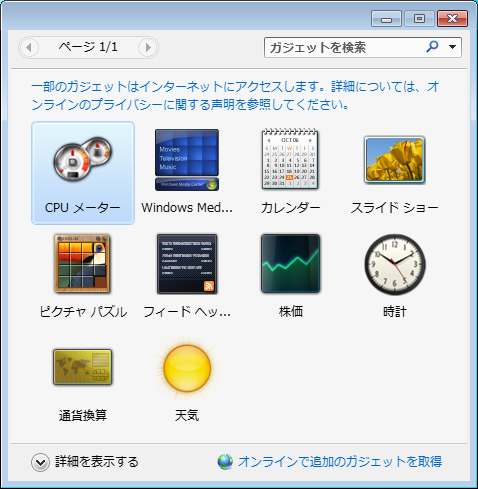Click the 通貨換算 label text
The width and height of the screenshot is (478, 489).
(x=83, y=415)
